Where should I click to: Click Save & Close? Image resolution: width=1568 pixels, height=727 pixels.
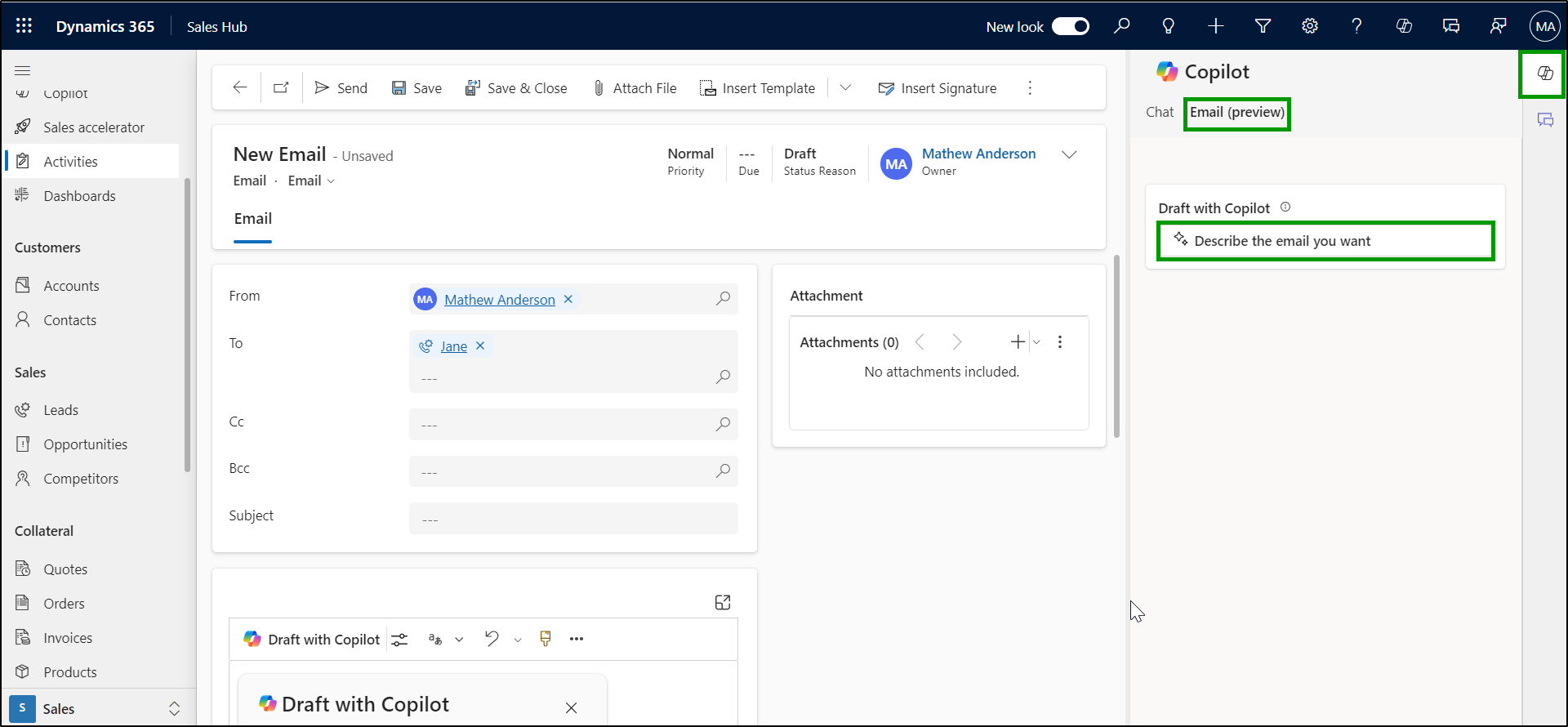click(x=516, y=87)
